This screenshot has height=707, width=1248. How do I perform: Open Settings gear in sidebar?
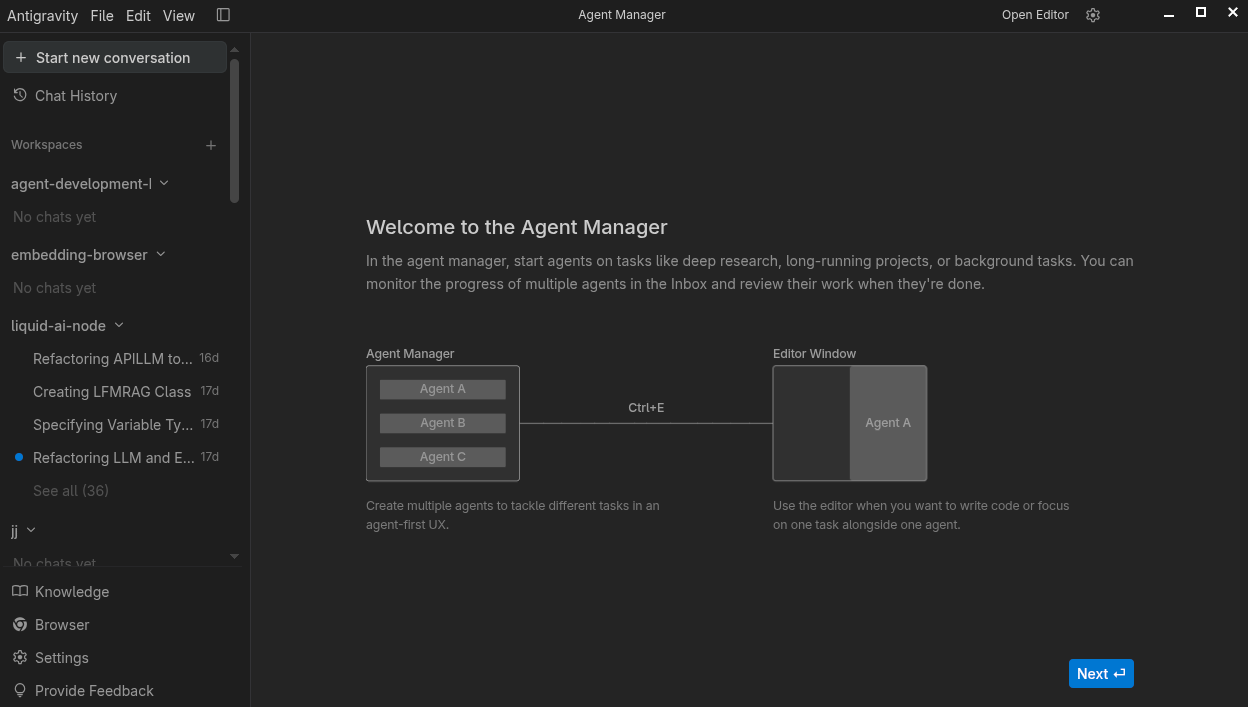(20, 657)
